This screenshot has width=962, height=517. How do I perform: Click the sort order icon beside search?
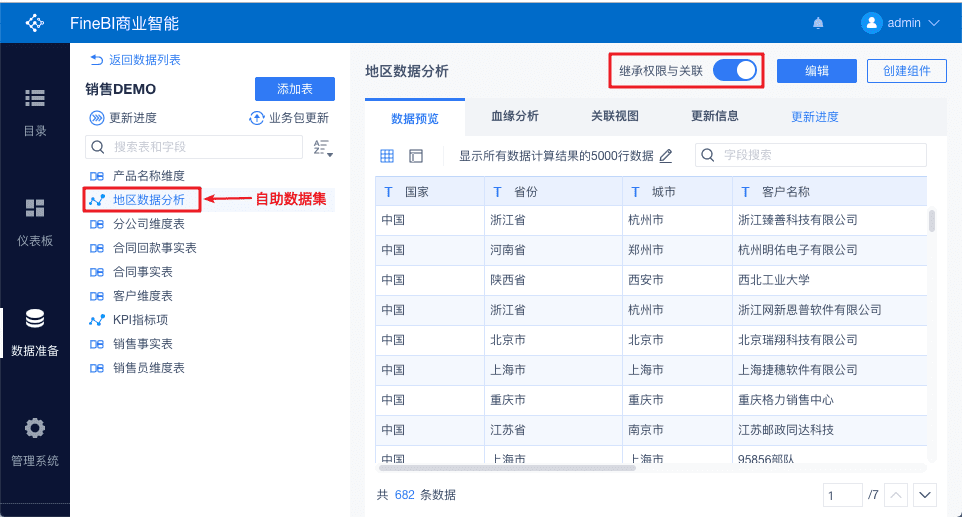tap(323, 148)
